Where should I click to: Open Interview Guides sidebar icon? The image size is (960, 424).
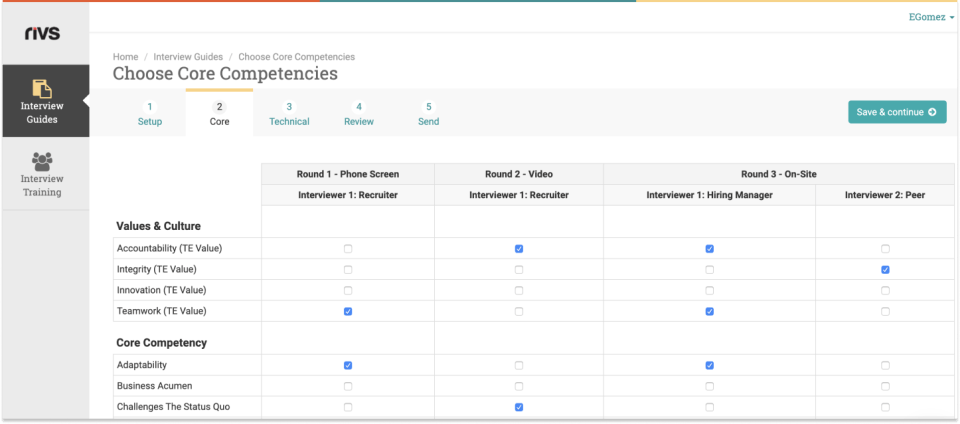[42, 90]
